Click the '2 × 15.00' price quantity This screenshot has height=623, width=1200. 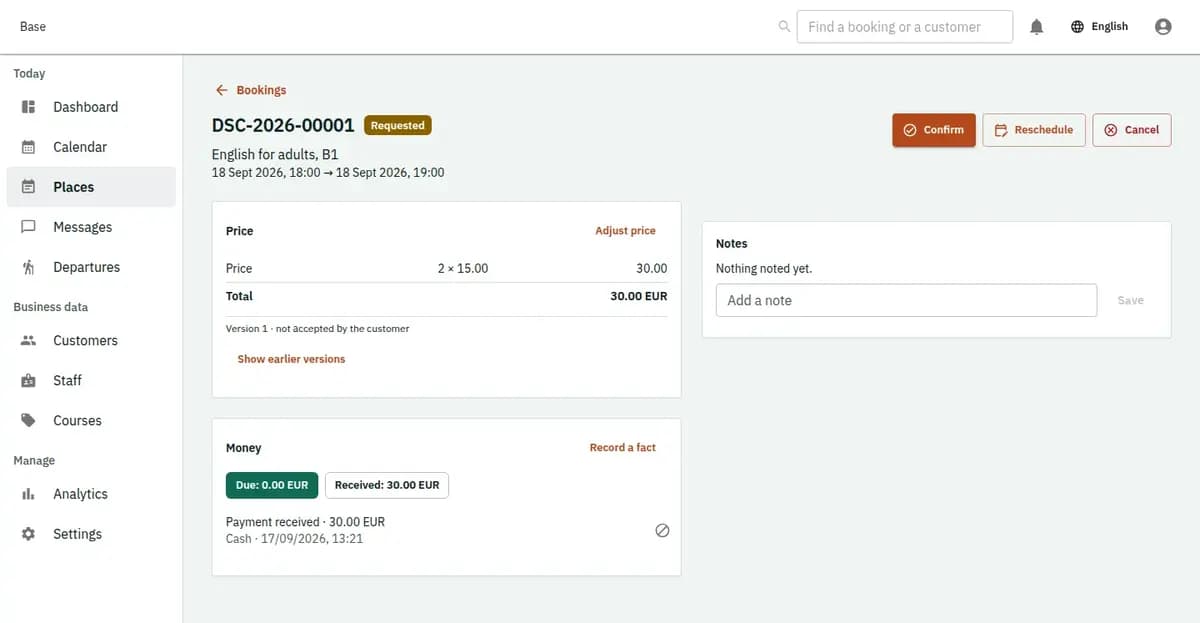[x=463, y=269]
